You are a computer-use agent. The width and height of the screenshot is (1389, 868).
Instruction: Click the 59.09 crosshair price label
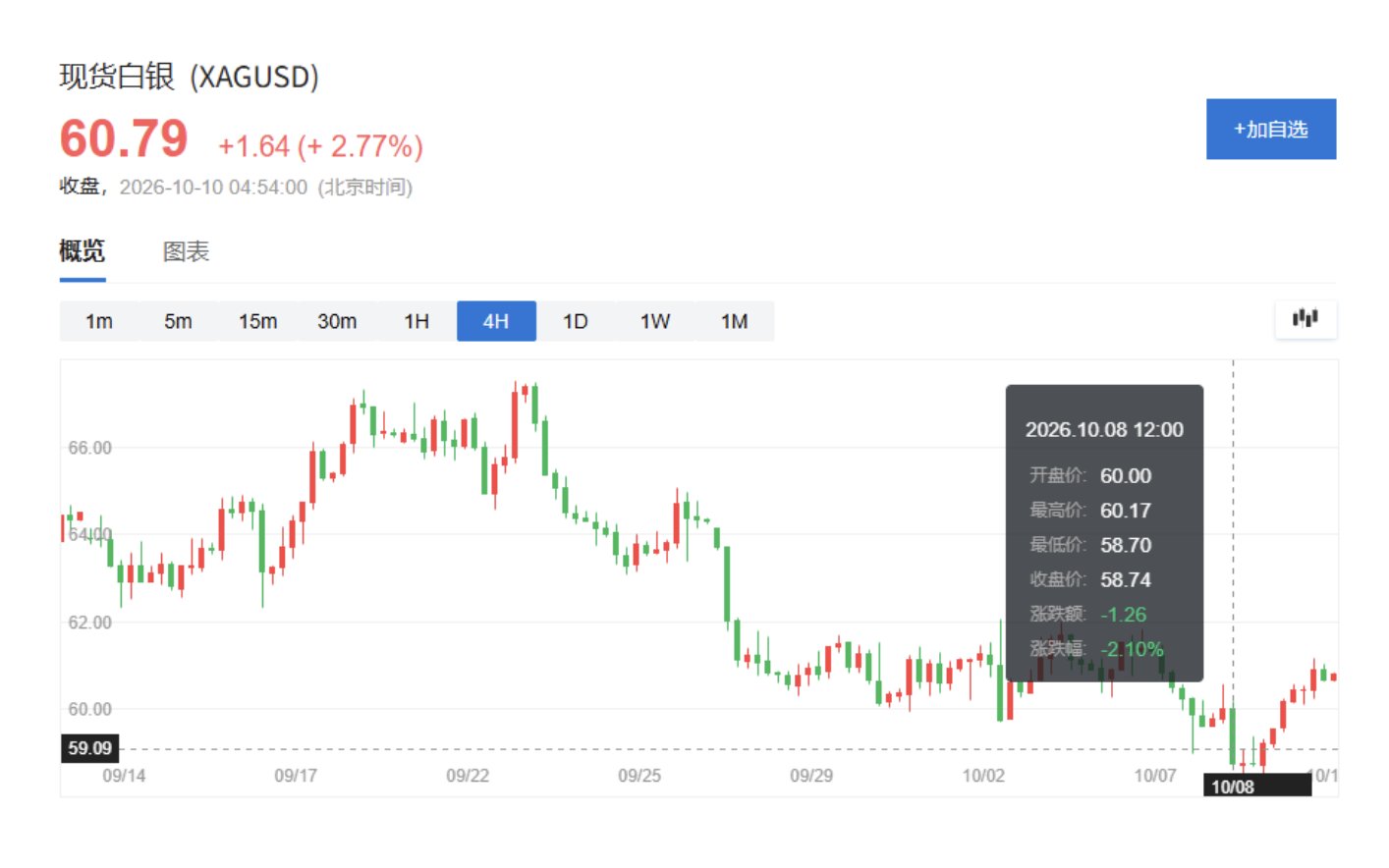[90, 748]
